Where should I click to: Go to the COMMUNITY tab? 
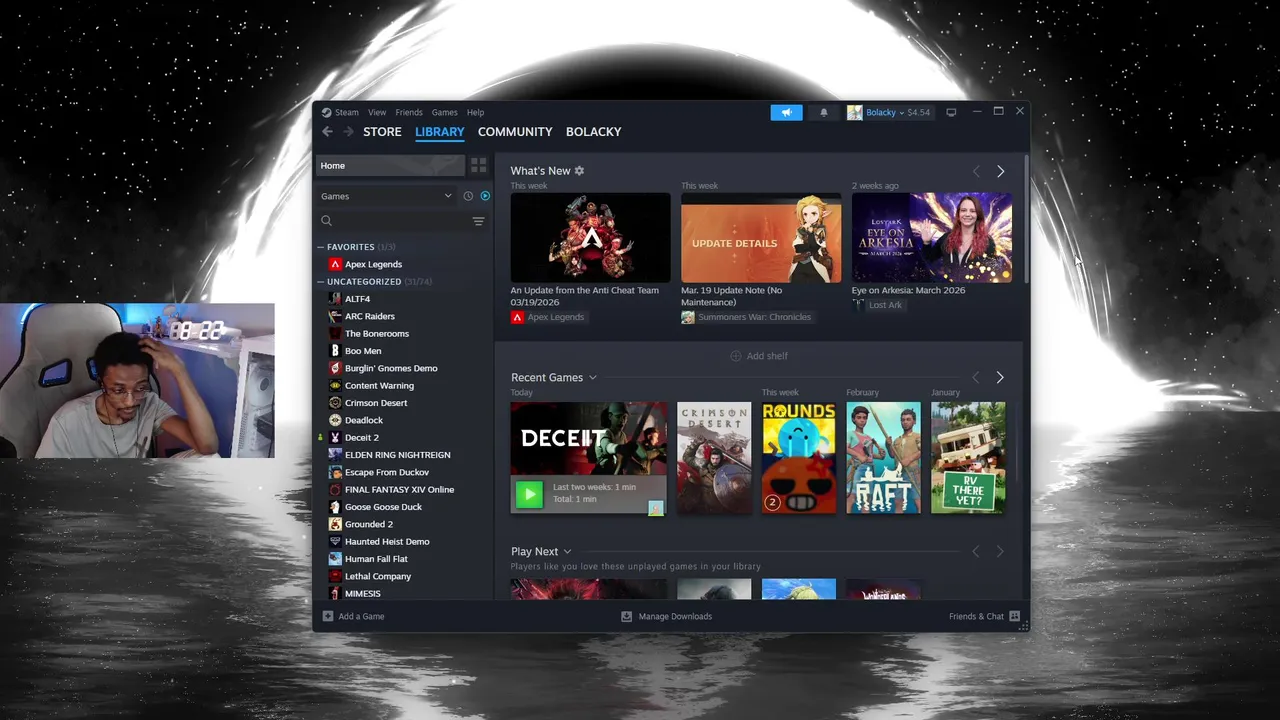pyautogui.click(x=515, y=132)
